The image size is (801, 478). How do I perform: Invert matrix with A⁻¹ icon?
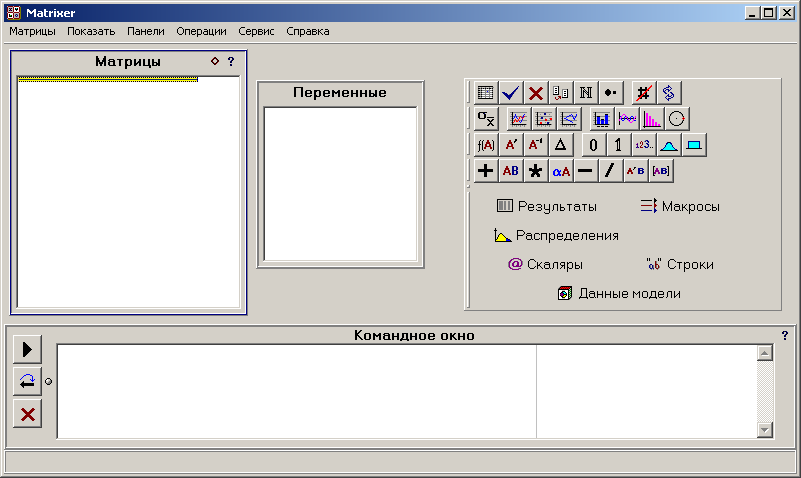(x=535, y=145)
